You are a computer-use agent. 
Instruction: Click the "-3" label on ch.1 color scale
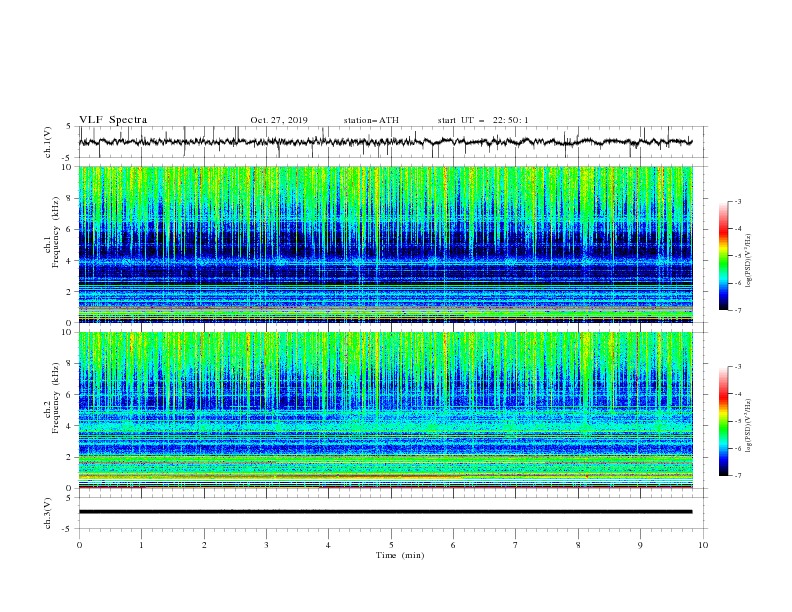coord(737,201)
